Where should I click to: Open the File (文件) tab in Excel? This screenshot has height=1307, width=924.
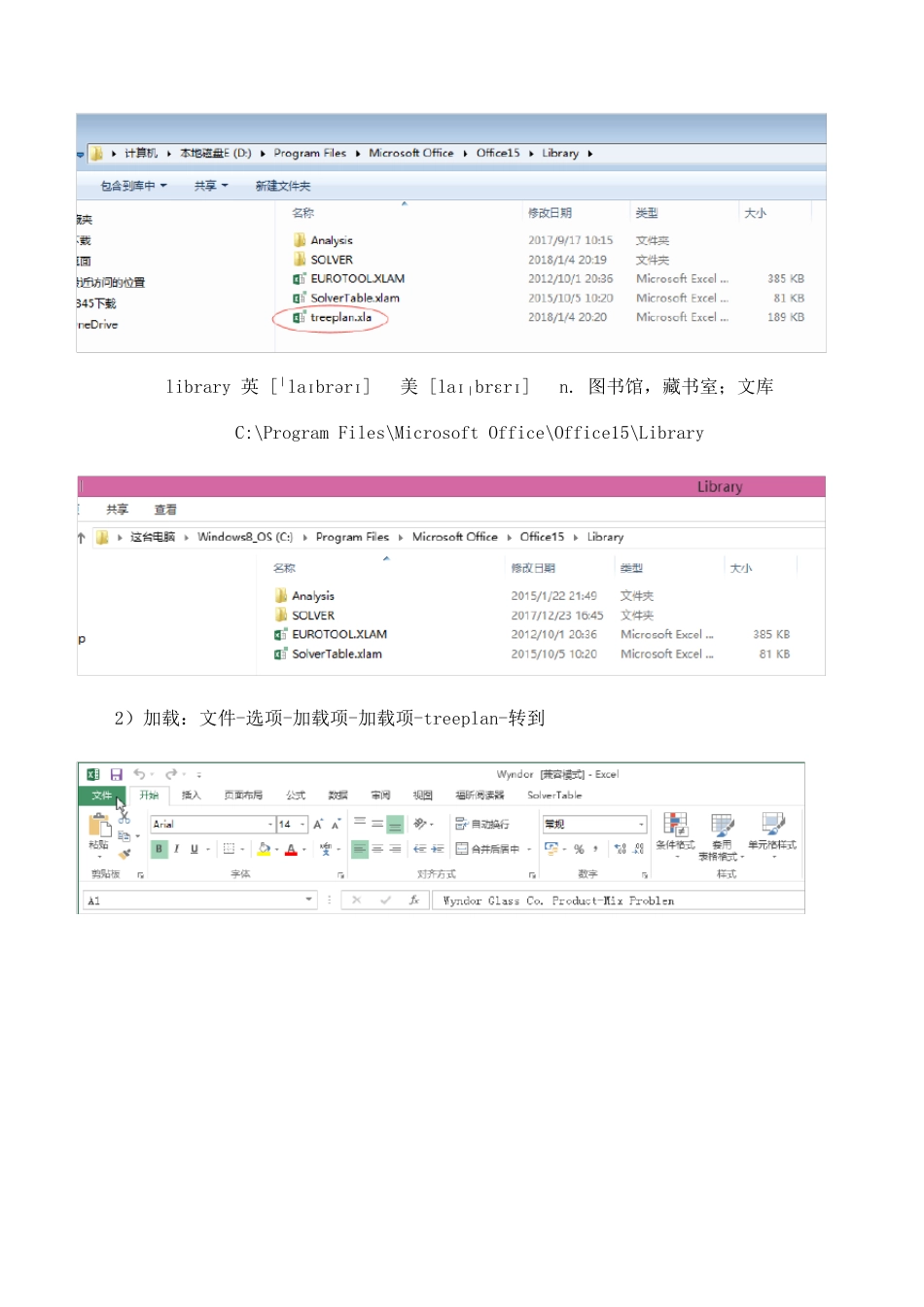(x=101, y=795)
